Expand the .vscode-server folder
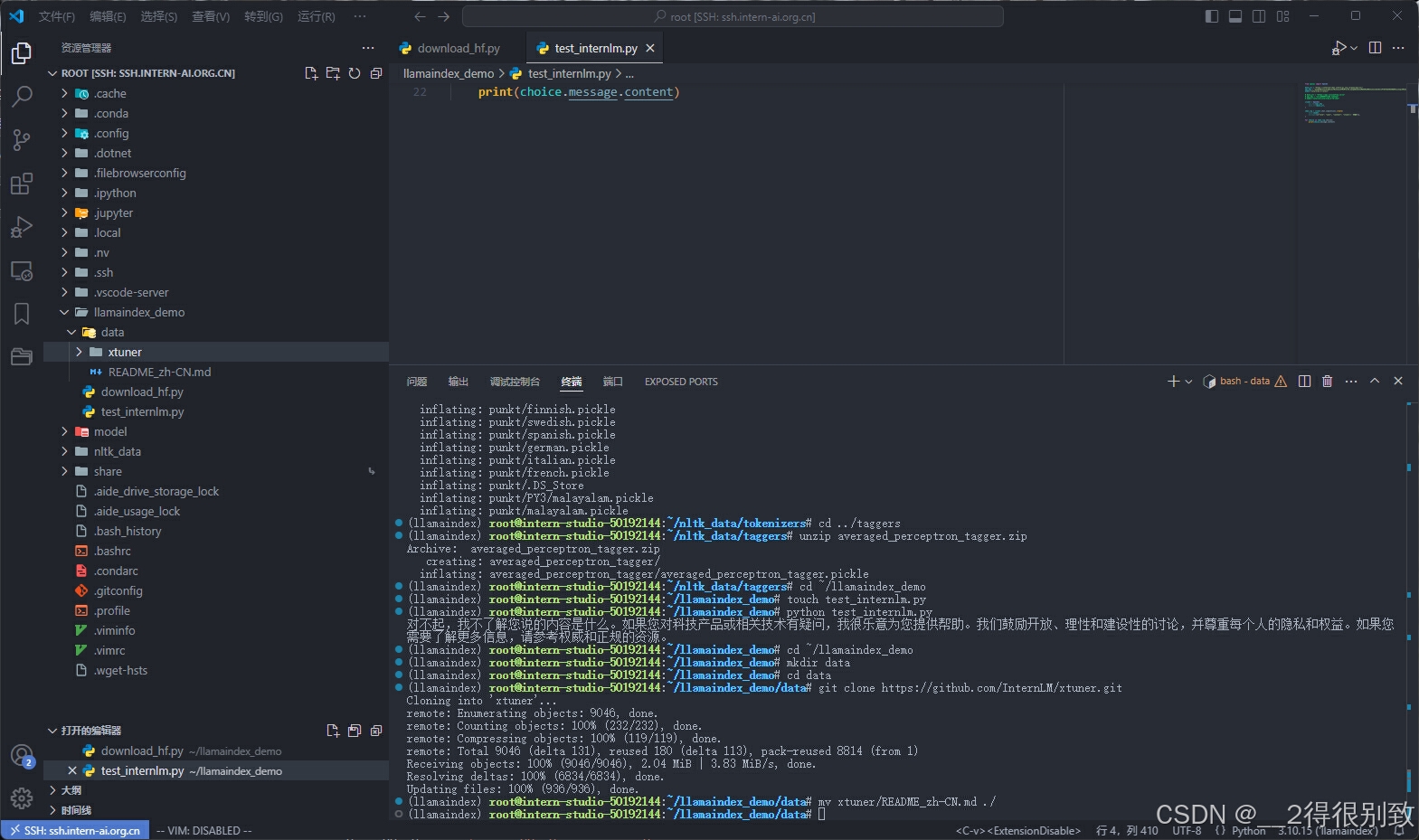Screen dimensions: 1419x840 point(64,292)
